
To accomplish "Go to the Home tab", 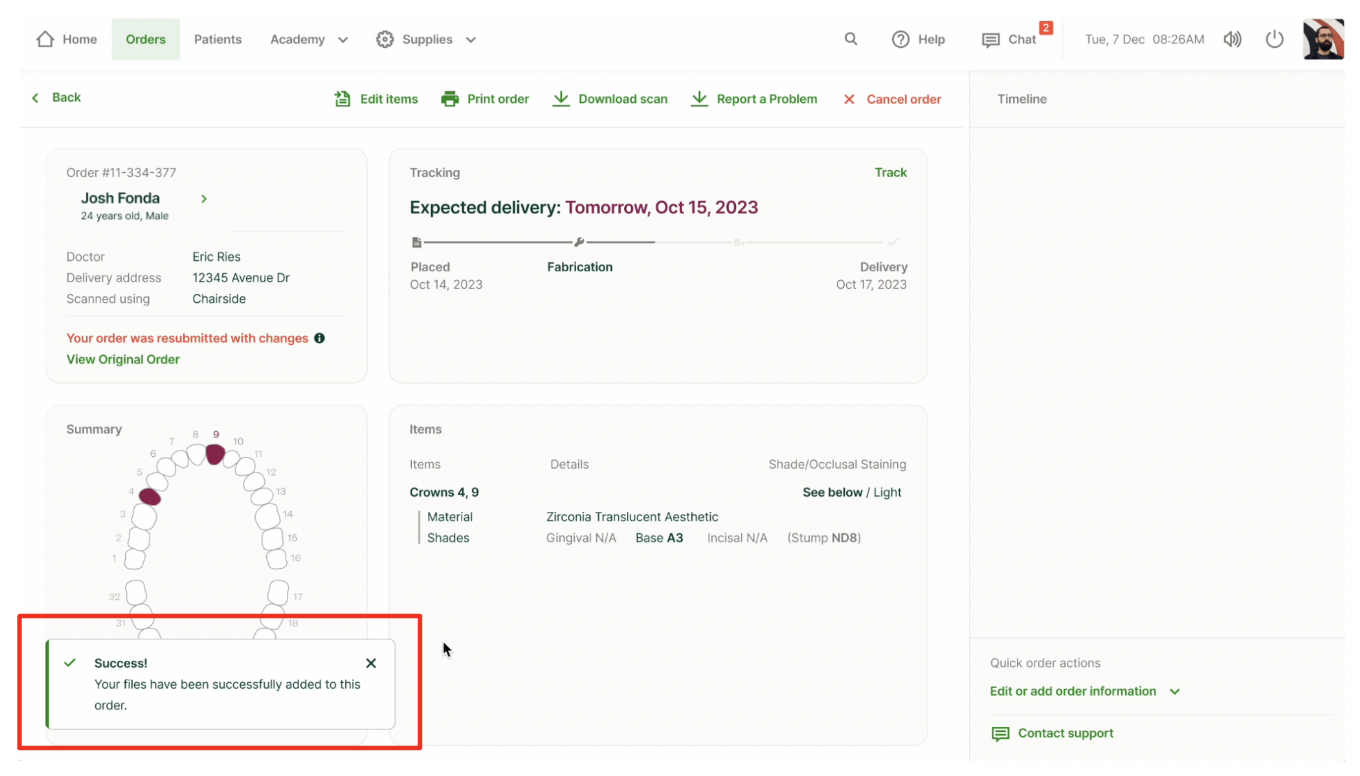I will [x=66, y=40].
